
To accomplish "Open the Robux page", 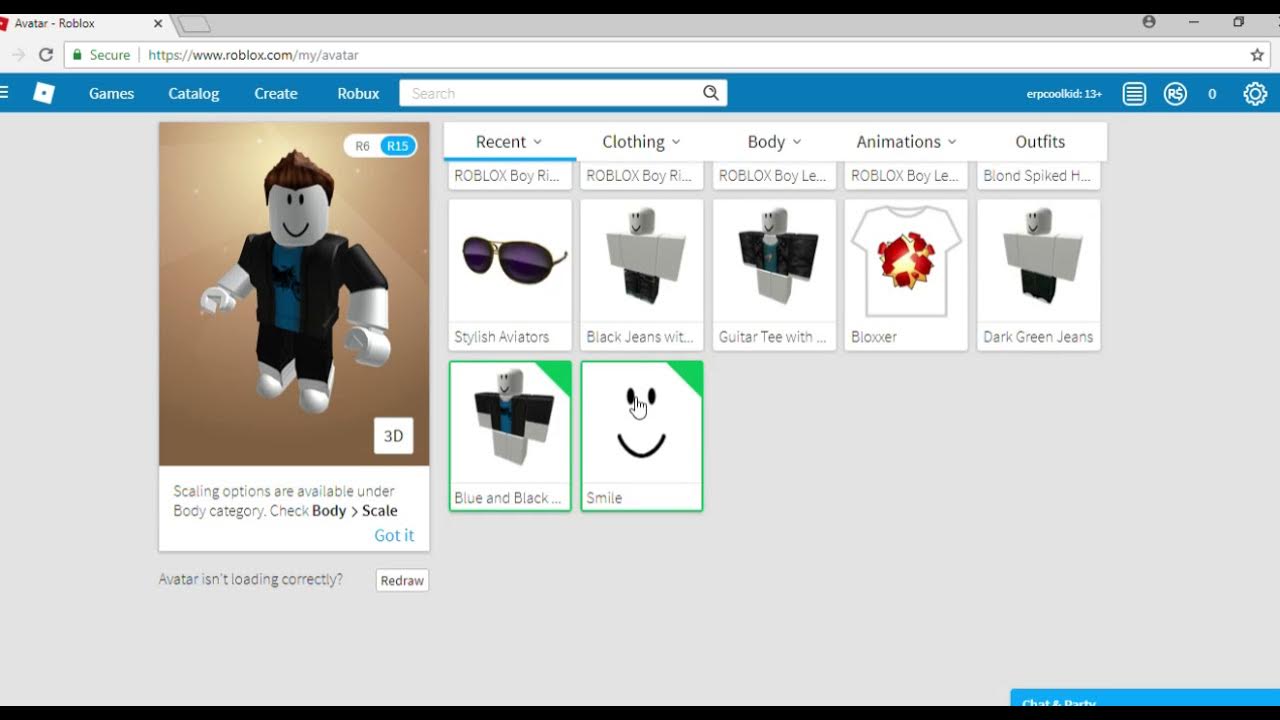I will click(358, 93).
